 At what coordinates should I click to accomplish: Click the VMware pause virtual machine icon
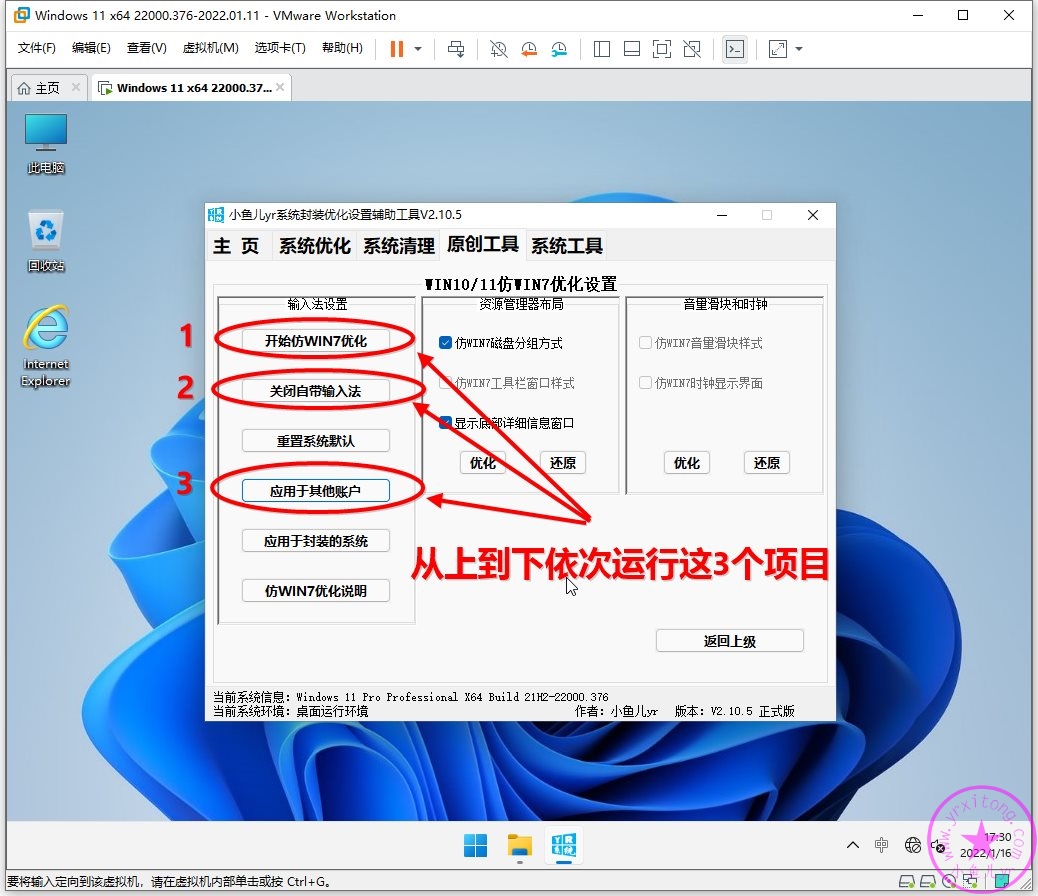(397, 49)
